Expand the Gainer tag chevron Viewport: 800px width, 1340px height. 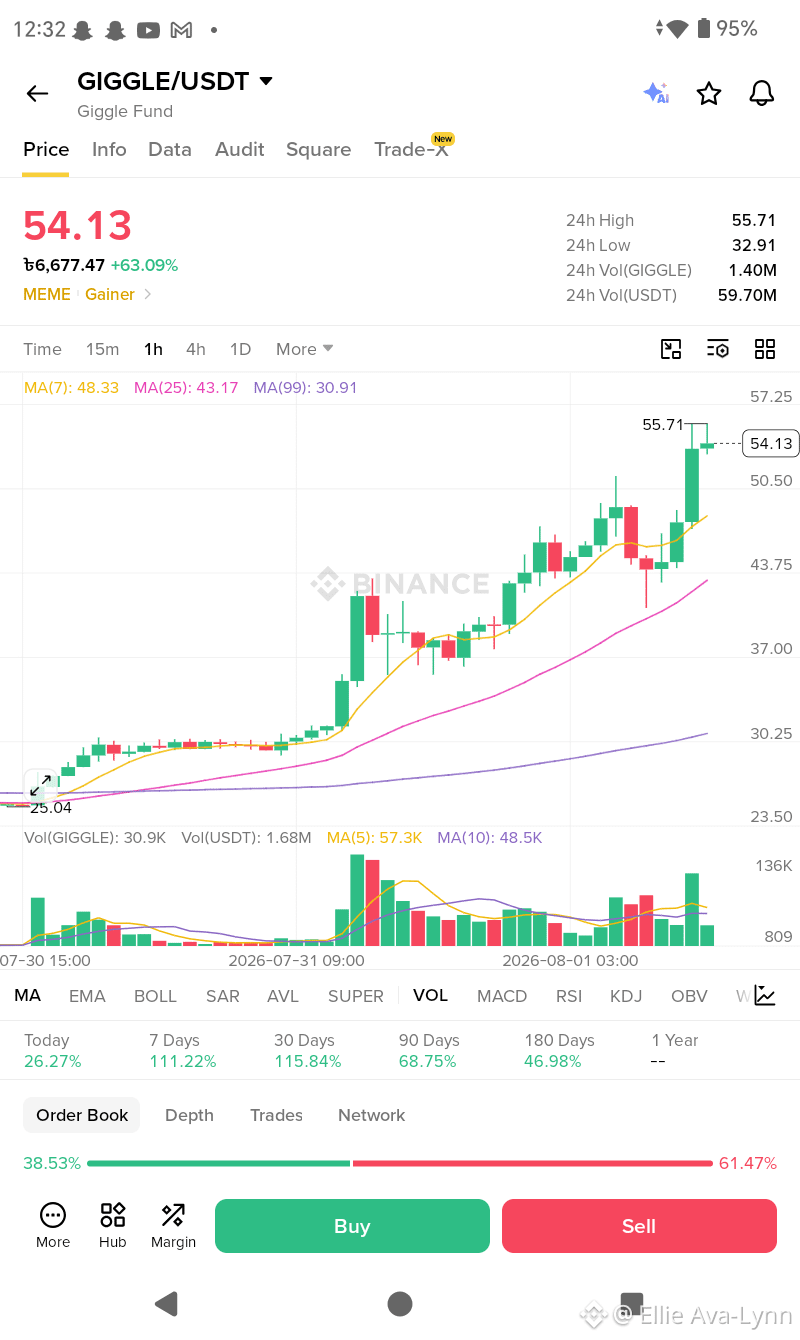point(148,294)
